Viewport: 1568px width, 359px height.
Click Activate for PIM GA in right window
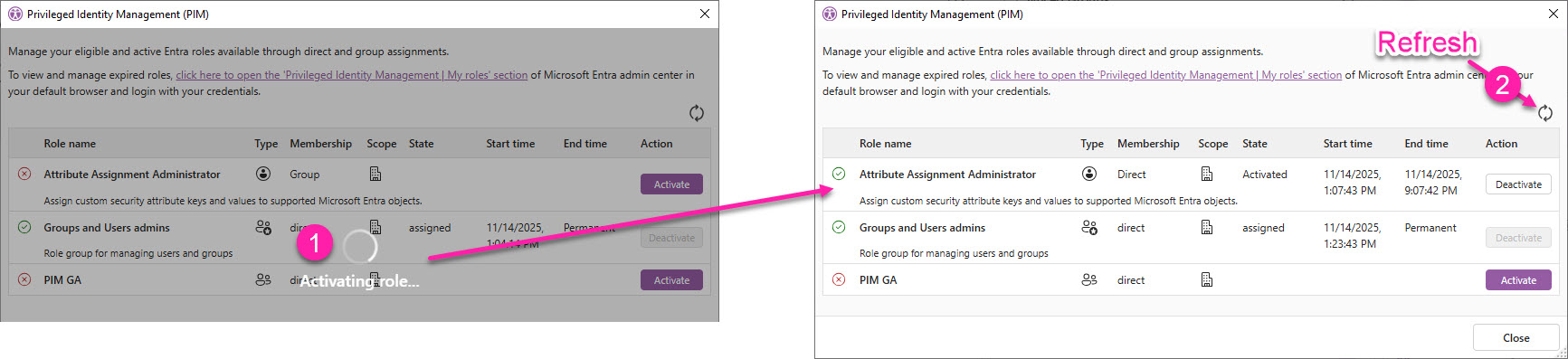click(1518, 279)
